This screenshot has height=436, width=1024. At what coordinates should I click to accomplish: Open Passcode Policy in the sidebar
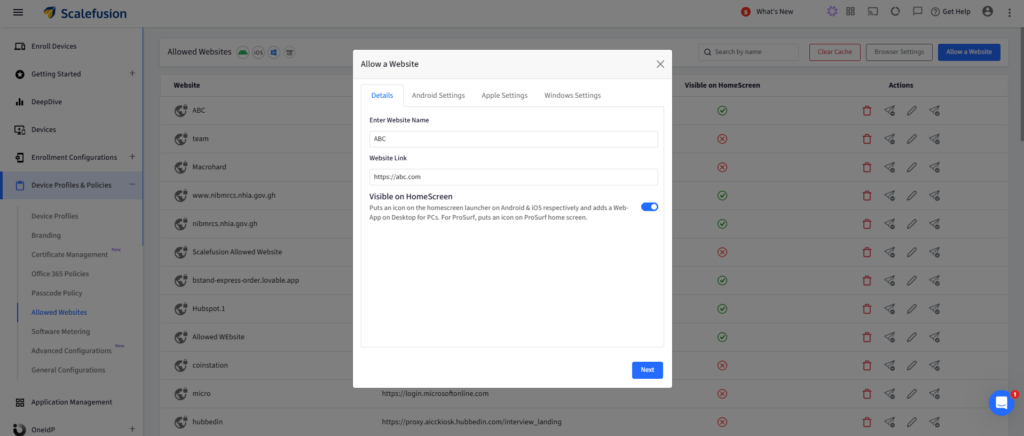[x=57, y=293]
